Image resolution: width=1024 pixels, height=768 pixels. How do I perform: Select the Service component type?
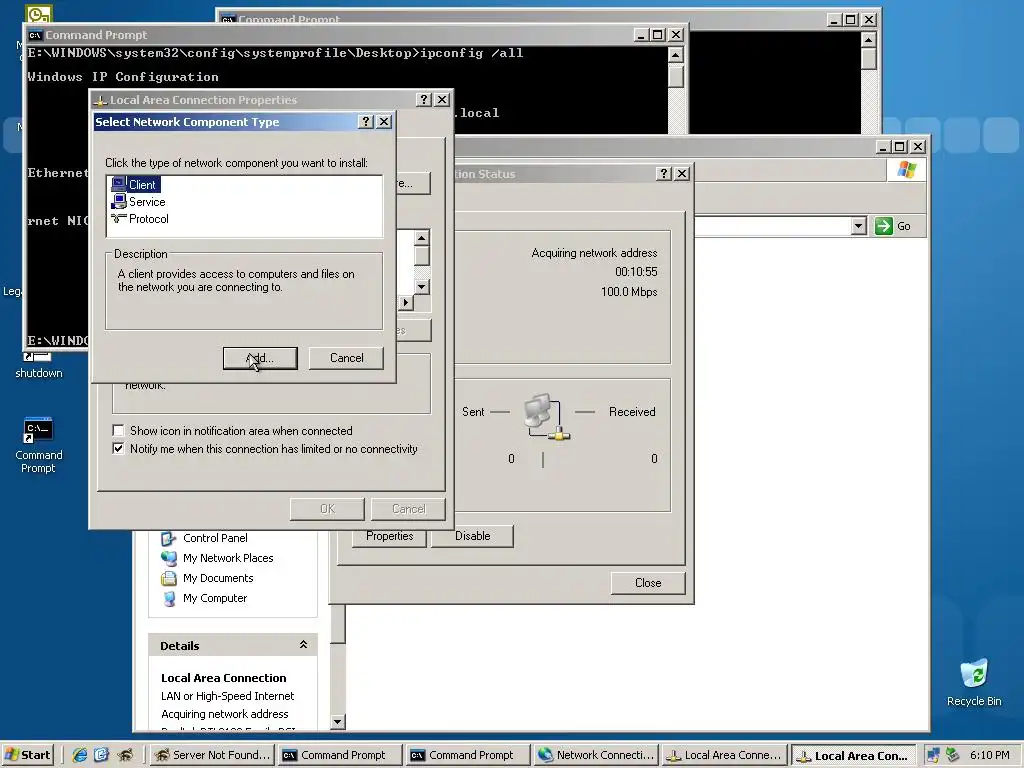click(x=138, y=202)
